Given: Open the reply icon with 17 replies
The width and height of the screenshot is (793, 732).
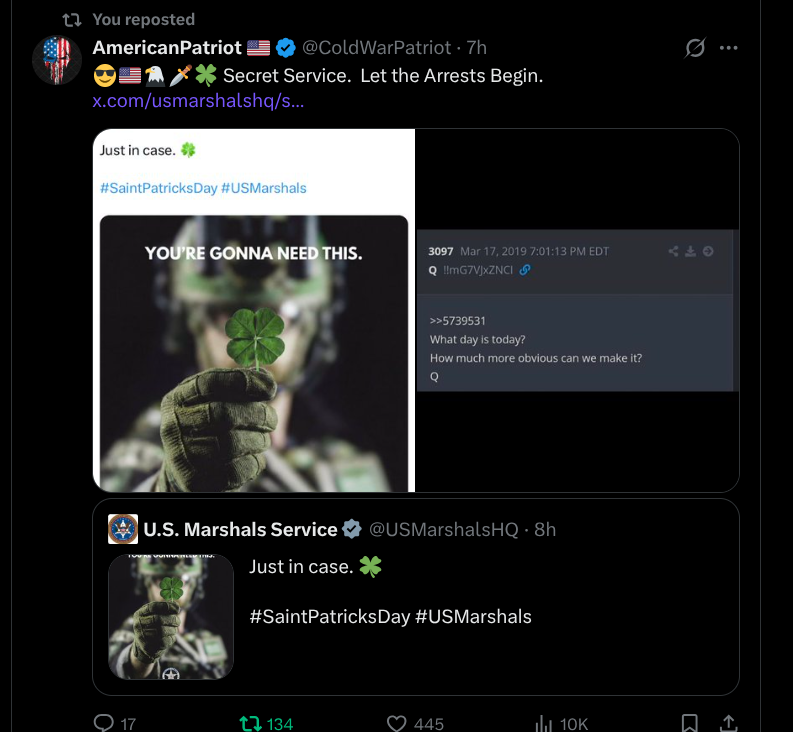Looking at the screenshot, I should point(104,723).
